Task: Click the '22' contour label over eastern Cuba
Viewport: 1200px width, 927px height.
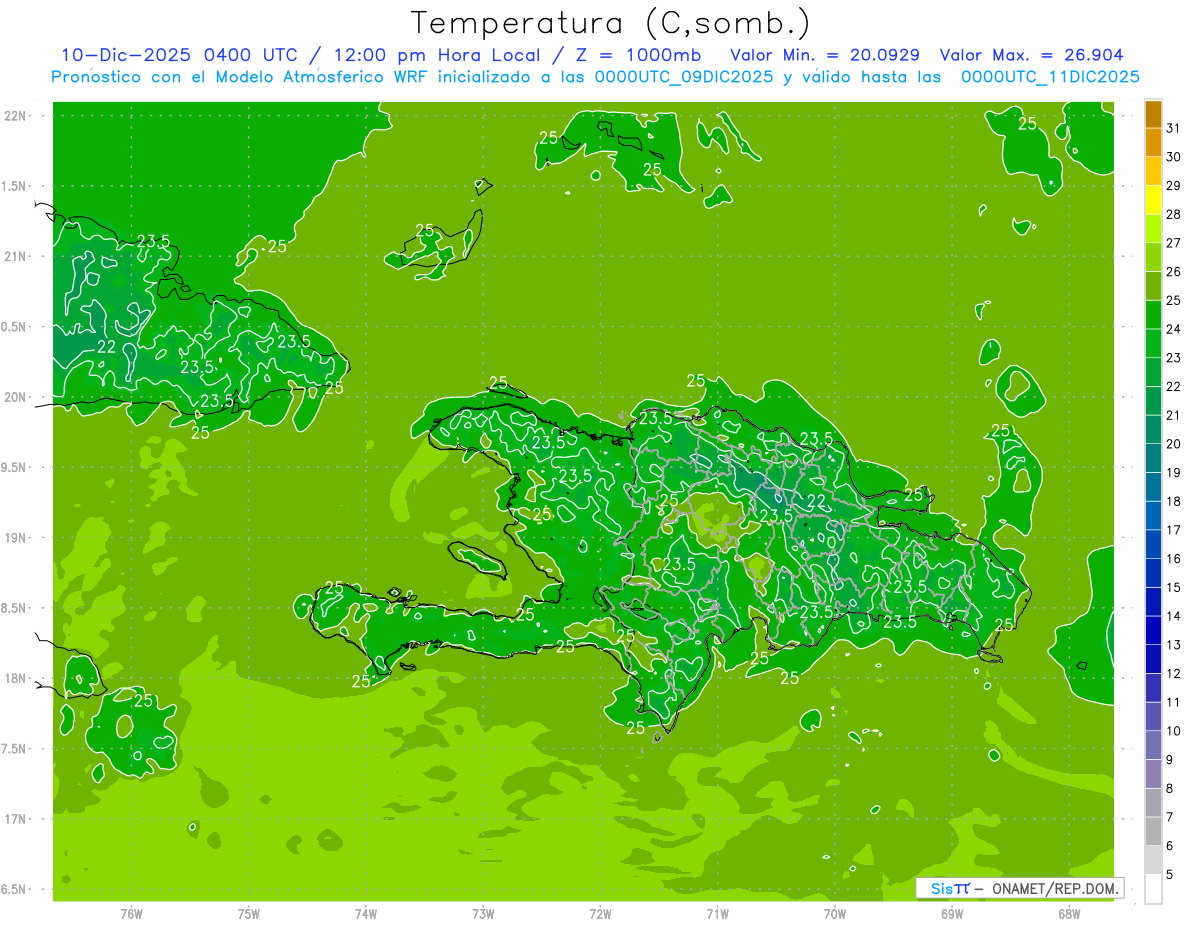Action: click(107, 347)
